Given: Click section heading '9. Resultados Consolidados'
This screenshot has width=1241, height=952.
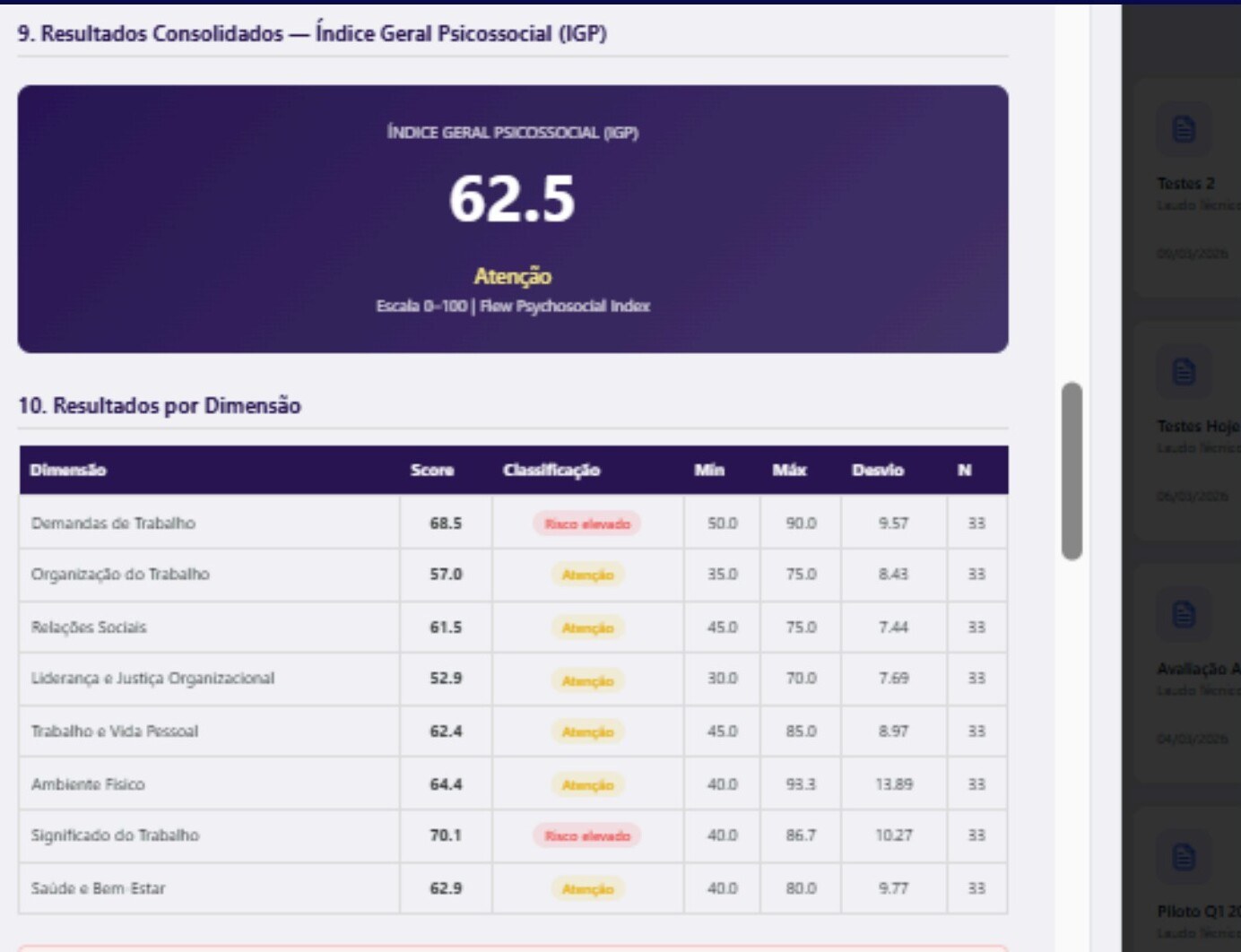Looking at the screenshot, I should [312, 34].
